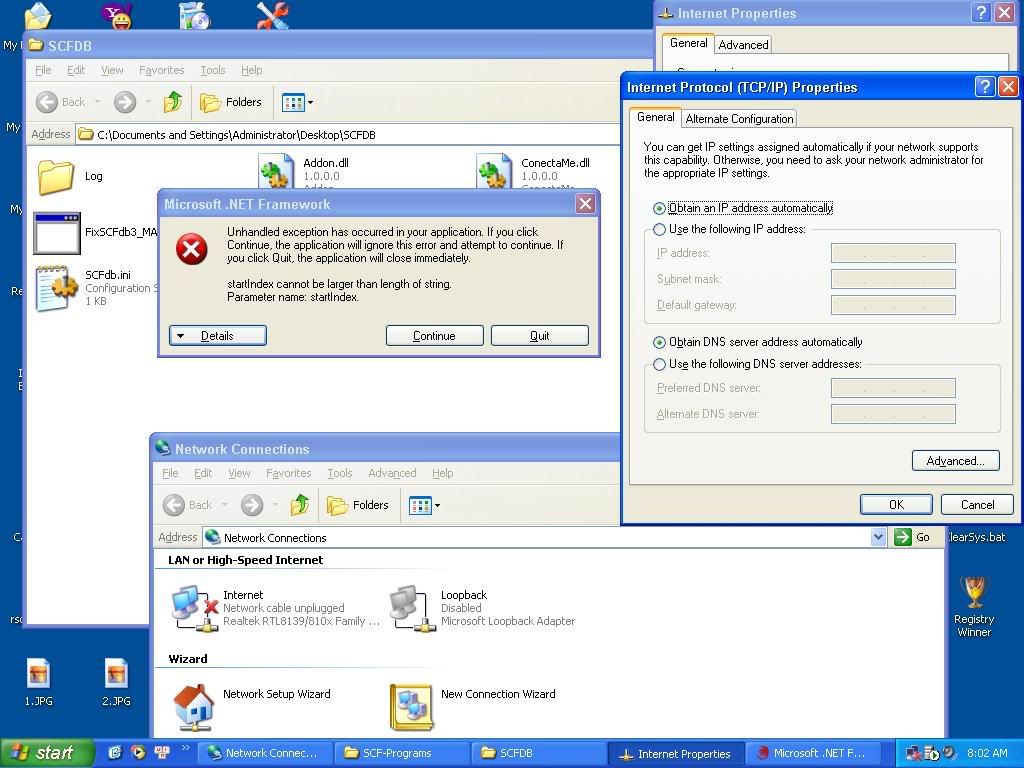Click the SCFDB address bar path
This screenshot has width=1024, height=768.
point(236,135)
